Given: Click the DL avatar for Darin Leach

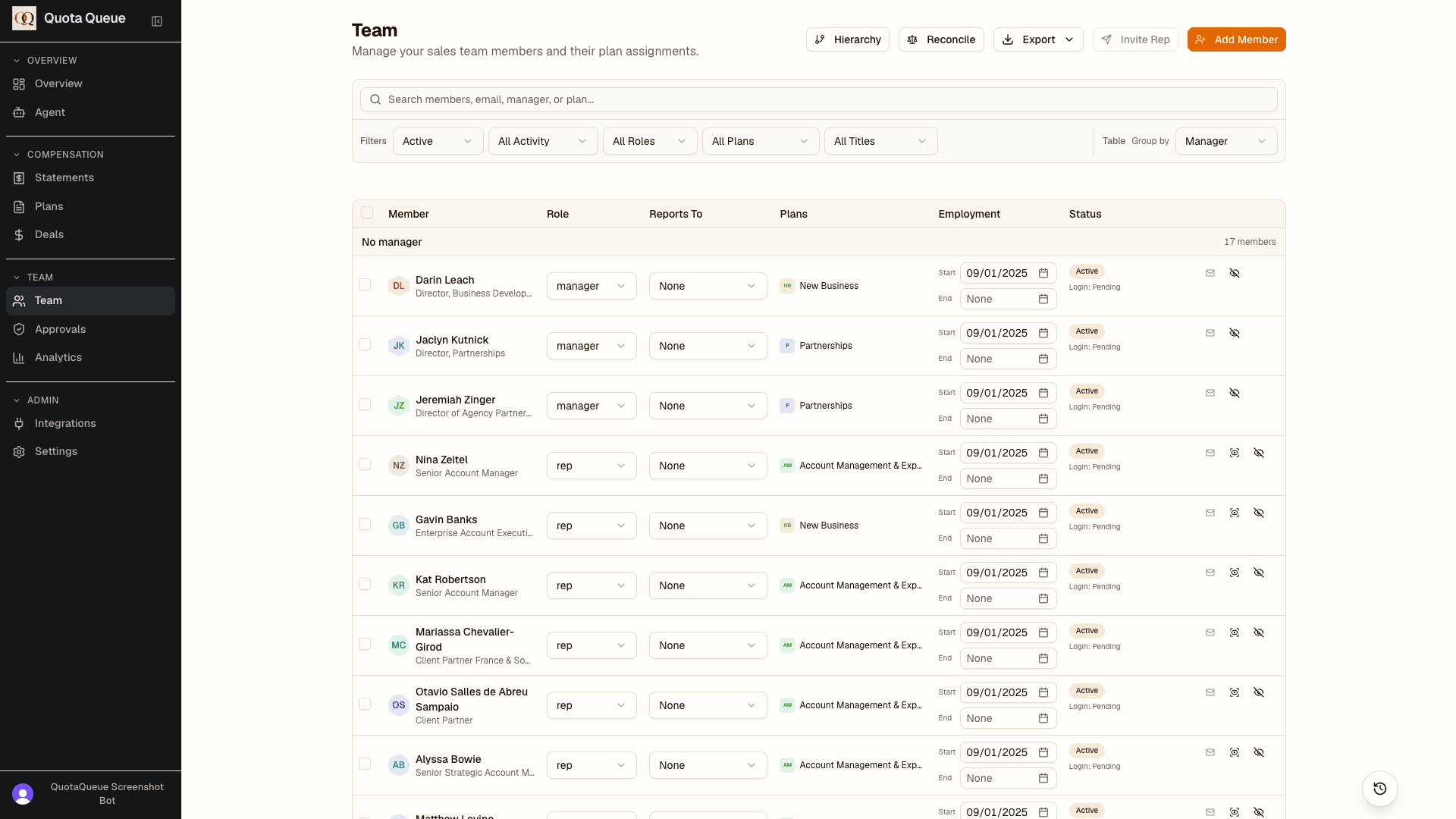Looking at the screenshot, I should pyautogui.click(x=399, y=286).
